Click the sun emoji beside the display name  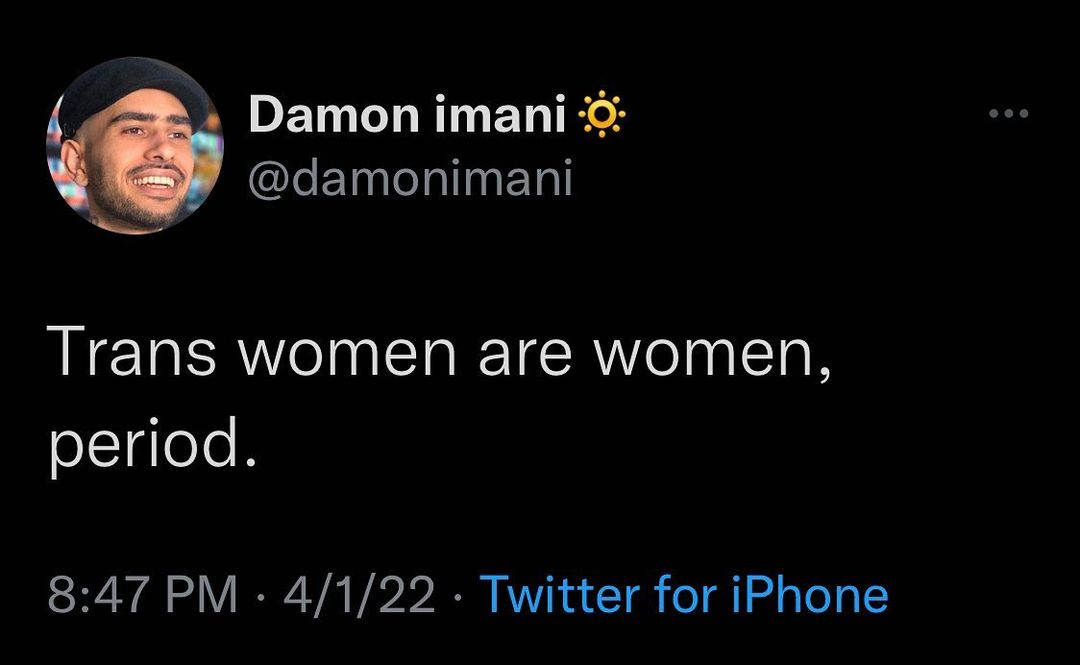[x=602, y=116]
